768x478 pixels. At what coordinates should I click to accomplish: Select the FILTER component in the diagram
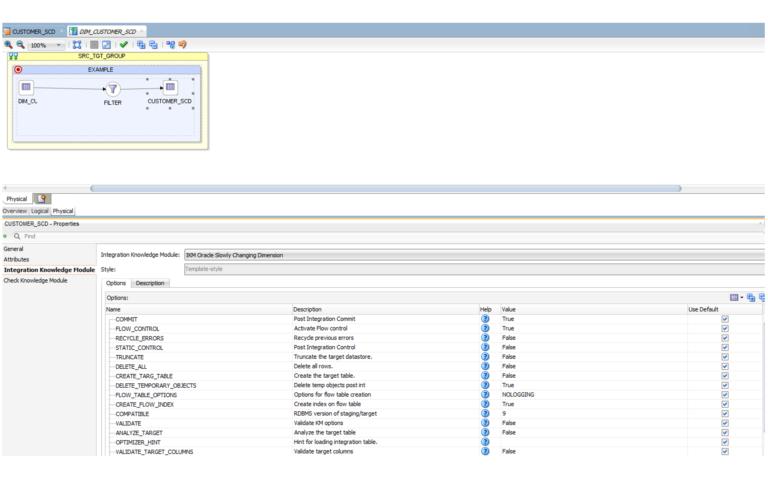113,90
